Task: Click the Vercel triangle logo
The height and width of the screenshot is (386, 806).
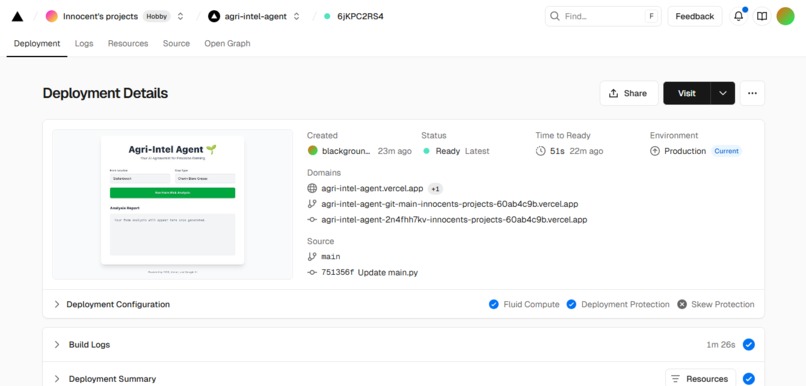Action: point(17,16)
